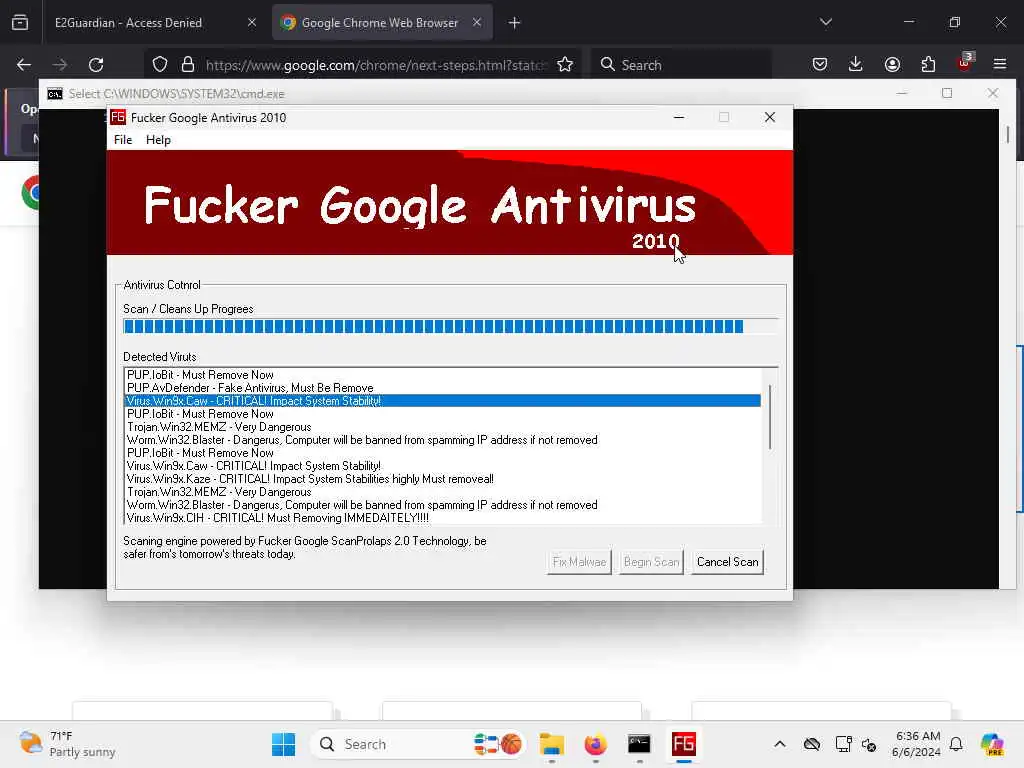Click the grayed Begin Scan button
The height and width of the screenshot is (768, 1024).
coord(651,562)
